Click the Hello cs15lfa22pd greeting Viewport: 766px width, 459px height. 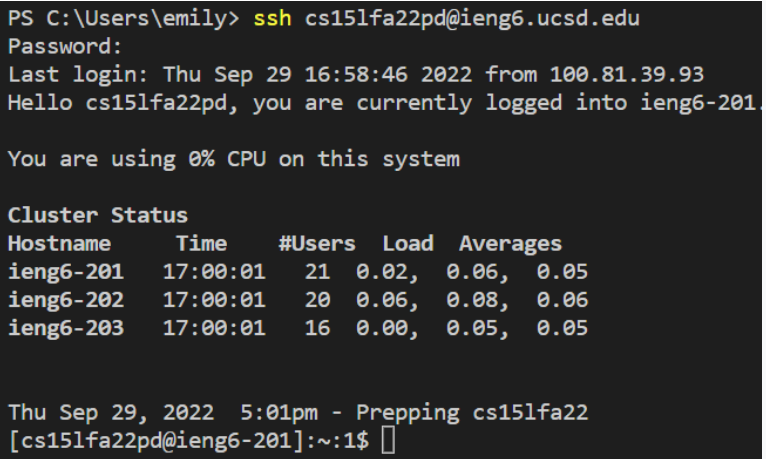[x=123, y=103]
